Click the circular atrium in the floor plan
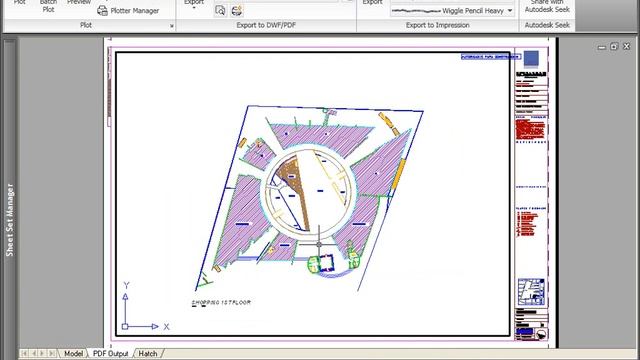Image resolution: width=640 pixels, height=360 pixels. point(309,191)
